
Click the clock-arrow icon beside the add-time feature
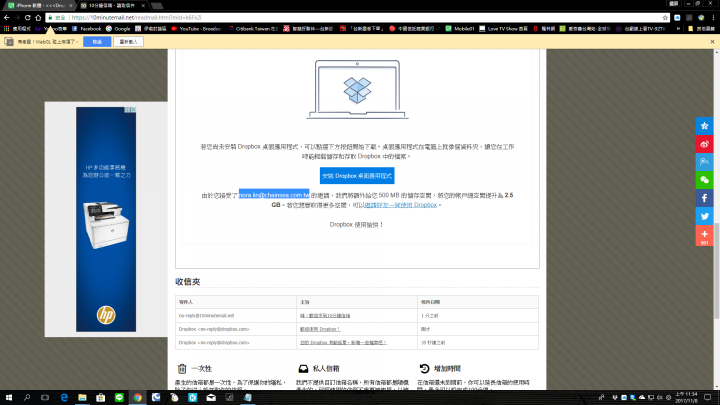point(424,368)
